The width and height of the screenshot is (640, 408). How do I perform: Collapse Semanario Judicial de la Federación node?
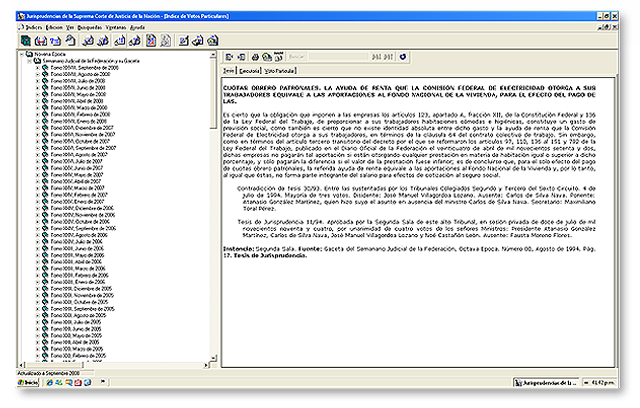coord(29,61)
